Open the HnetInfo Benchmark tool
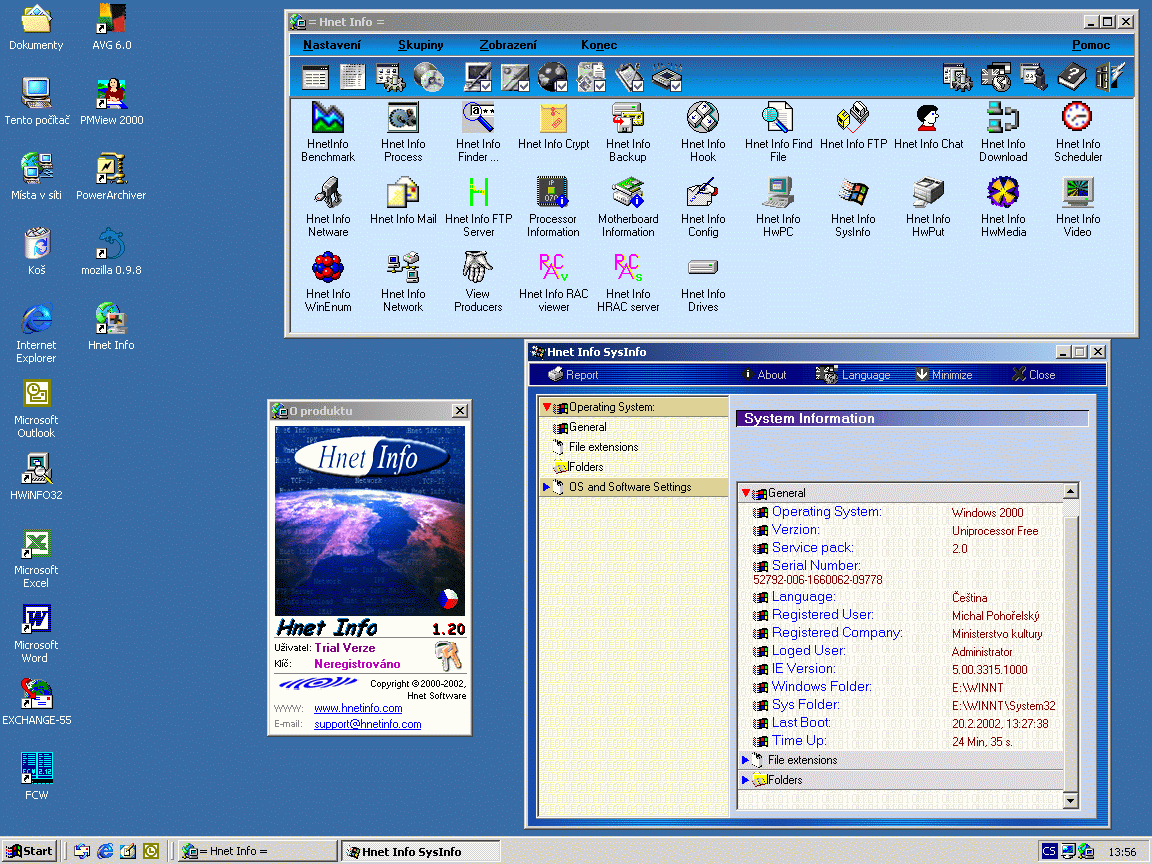This screenshot has width=1152, height=864. pyautogui.click(x=328, y=130)
